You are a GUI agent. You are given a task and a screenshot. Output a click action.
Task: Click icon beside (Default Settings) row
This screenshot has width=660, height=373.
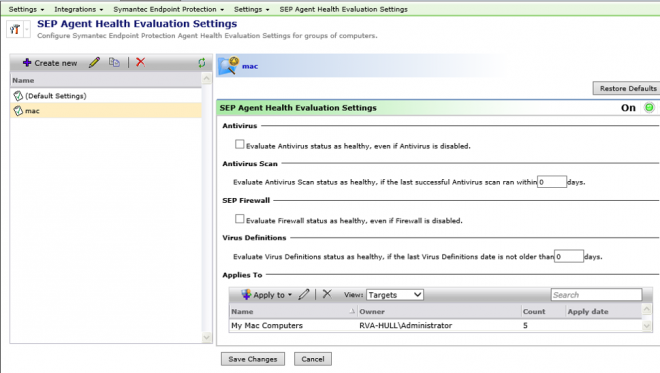[18, 96]
